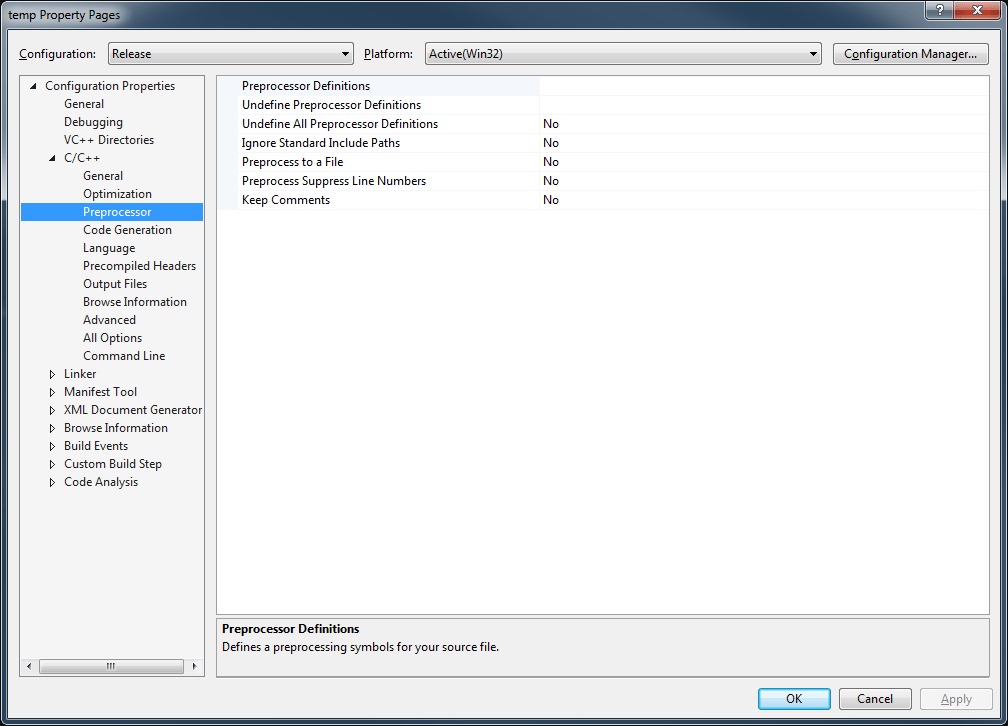1008x726 pixels.
Task: Expand the Code Analysis node
Action: point(52,481)
